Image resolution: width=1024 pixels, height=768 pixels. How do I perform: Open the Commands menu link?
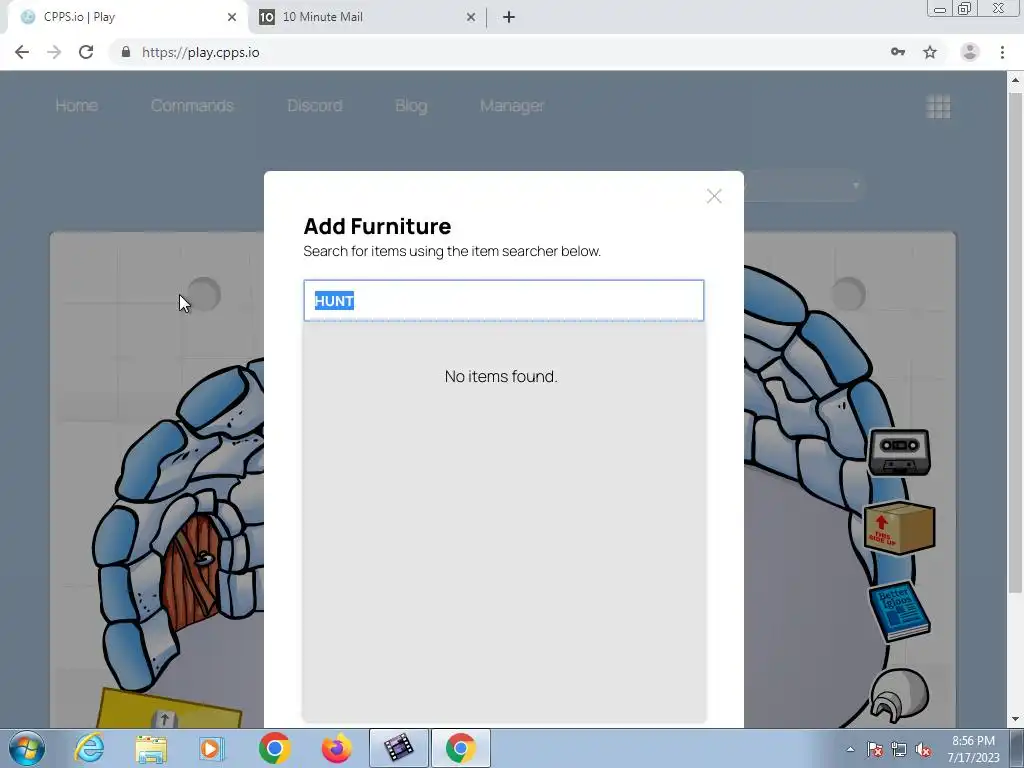click(x=192, y=106)
